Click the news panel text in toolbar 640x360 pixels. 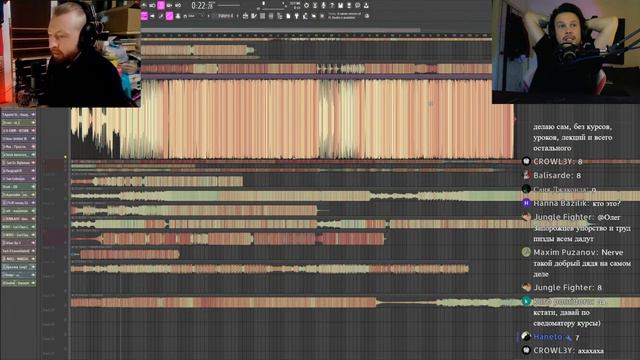344,16
